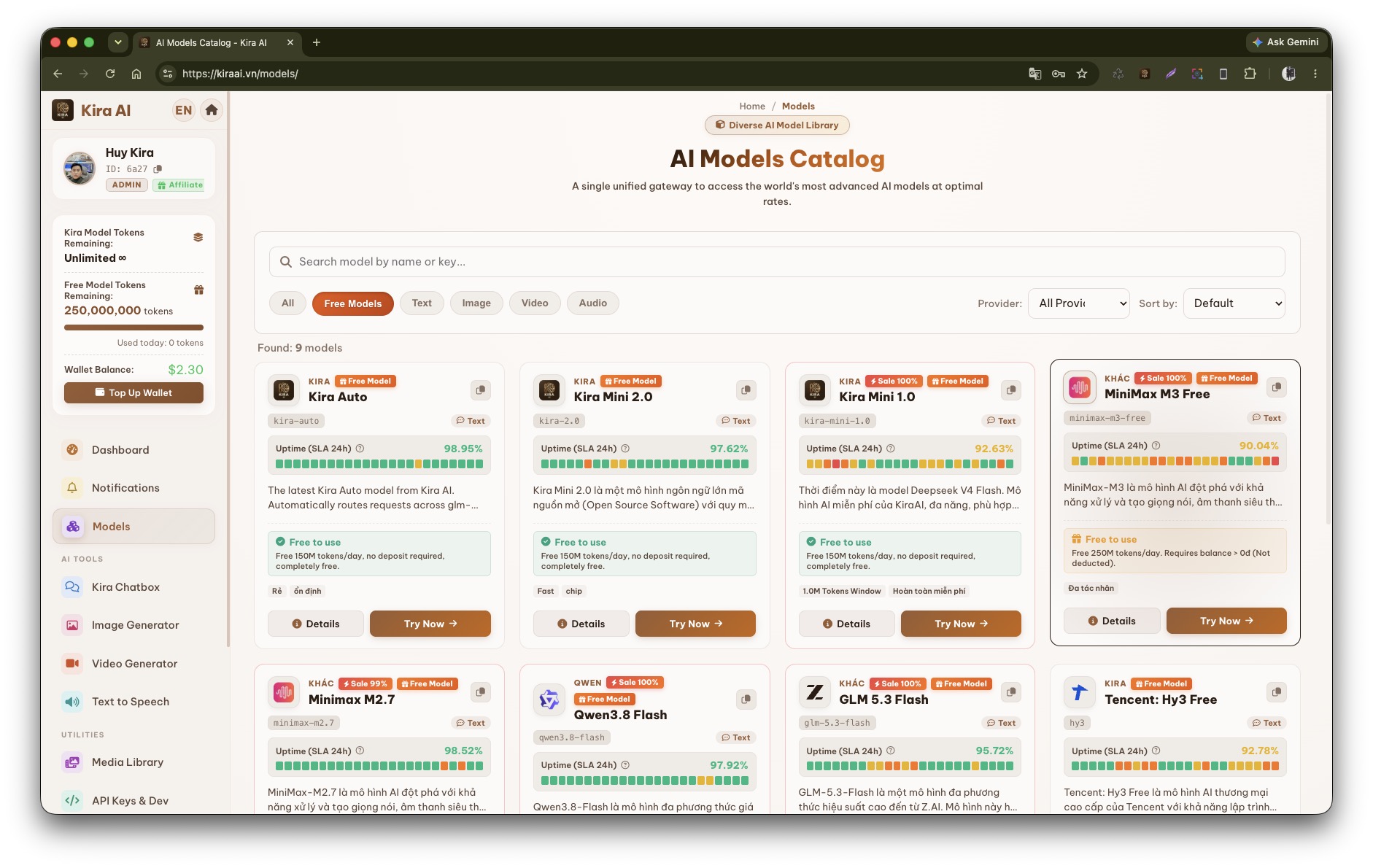
Task: Open Google Translate icon in address bar
Action: click(1034, 74)
